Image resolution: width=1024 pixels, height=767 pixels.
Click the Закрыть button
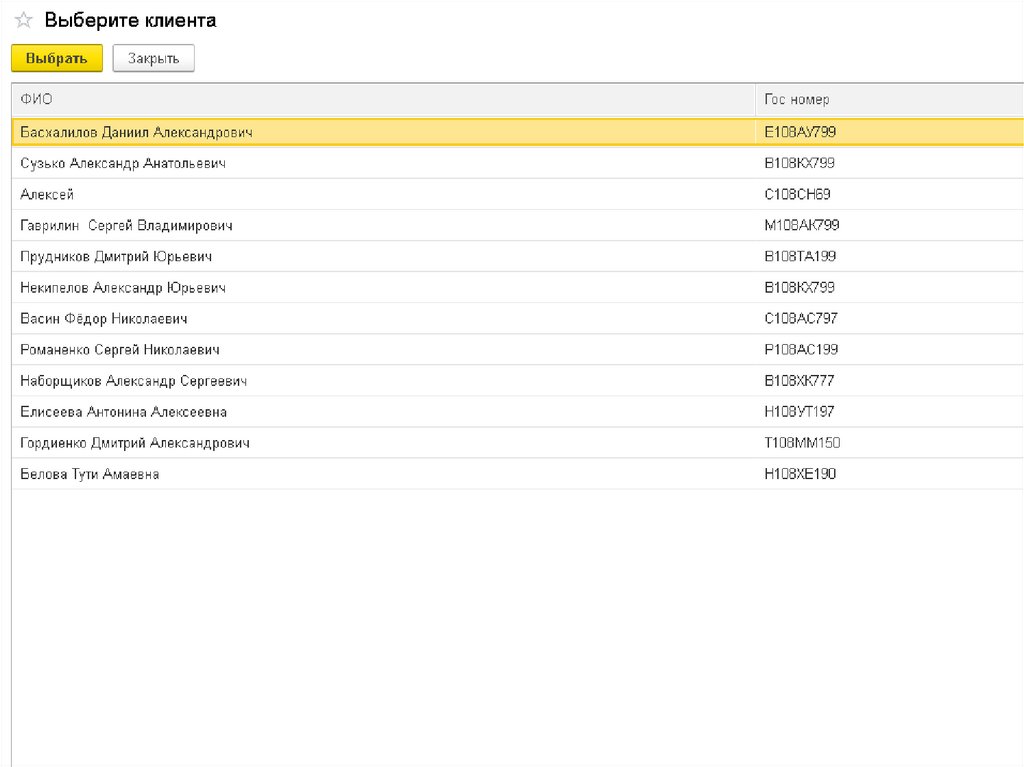click(153, 59)
